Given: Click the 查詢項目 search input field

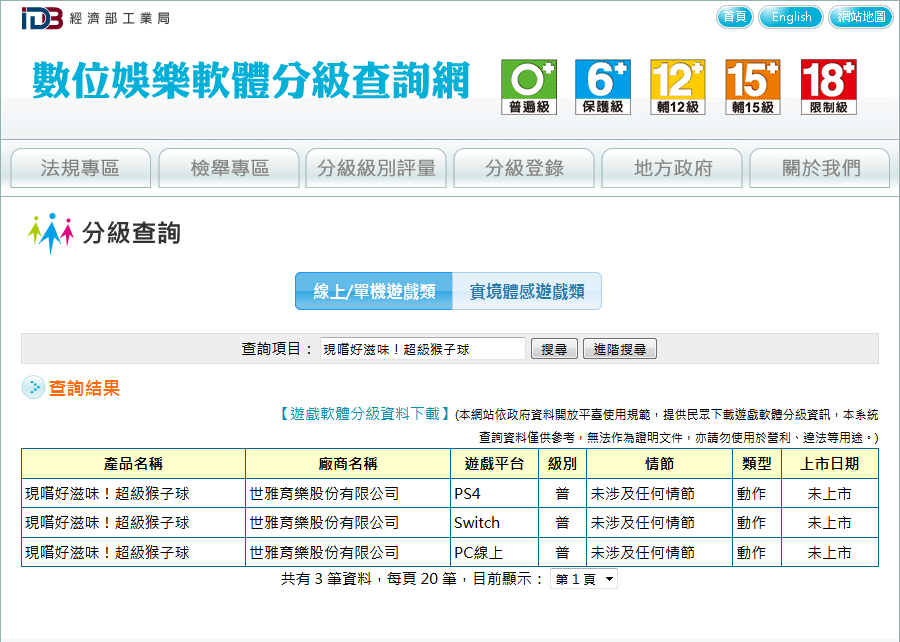Looking at the screenshot, I should 422,349.
